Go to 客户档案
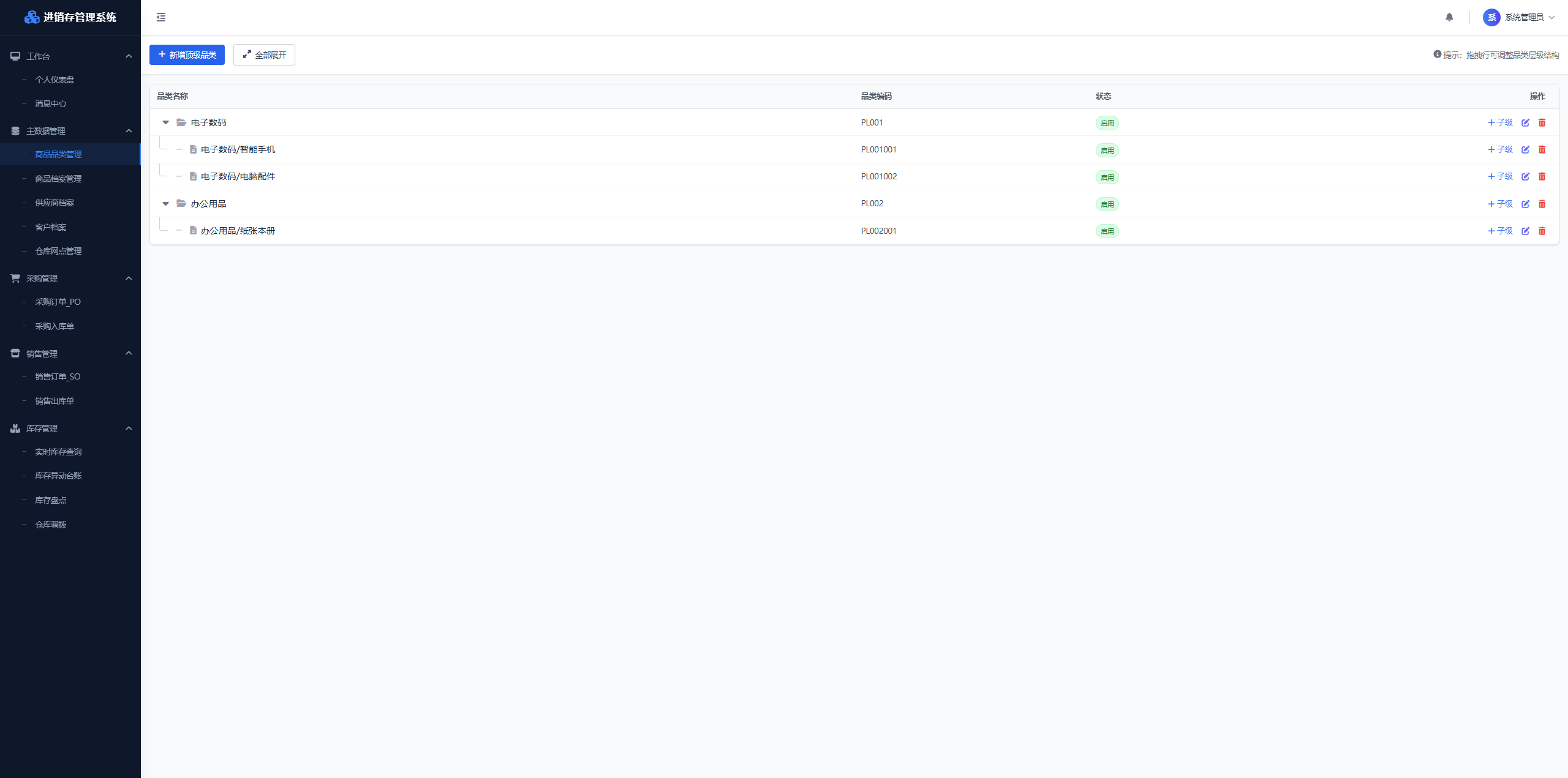Screen dimensions: 1568x778 click(70, 227)
